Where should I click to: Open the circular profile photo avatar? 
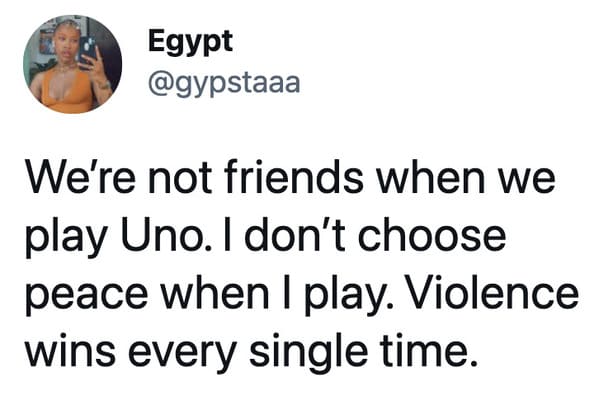(73, 64)
